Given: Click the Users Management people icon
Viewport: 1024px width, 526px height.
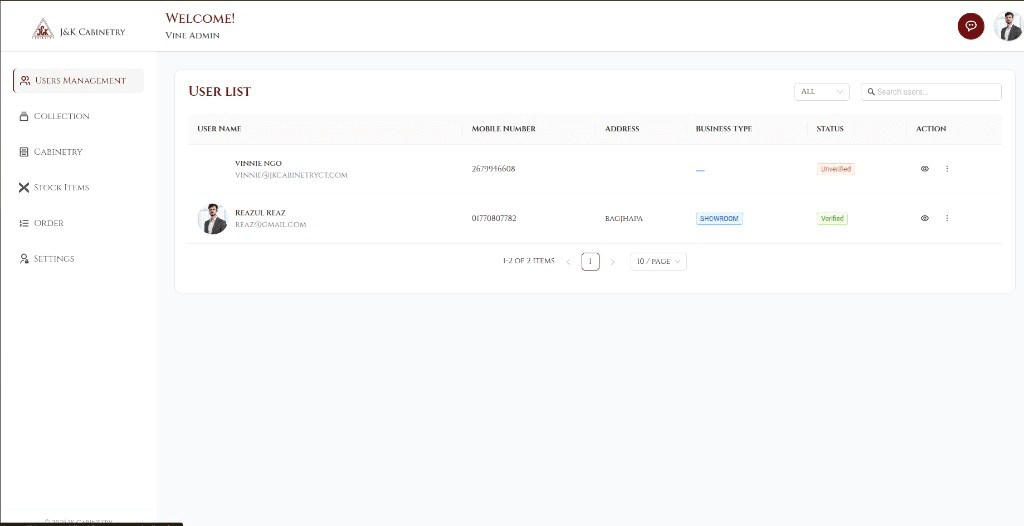Looking at the screenshot, I should point(25,80).
